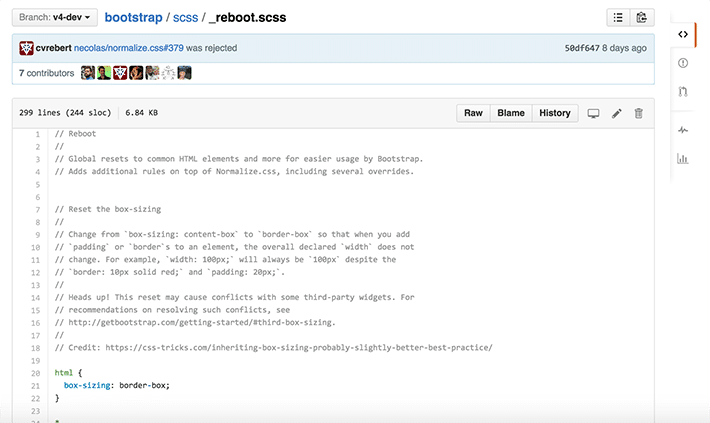Click the '299 lines (244 sloc)' info
The image size is (710, 423).
pyautogui.click(x=65, y=113)
